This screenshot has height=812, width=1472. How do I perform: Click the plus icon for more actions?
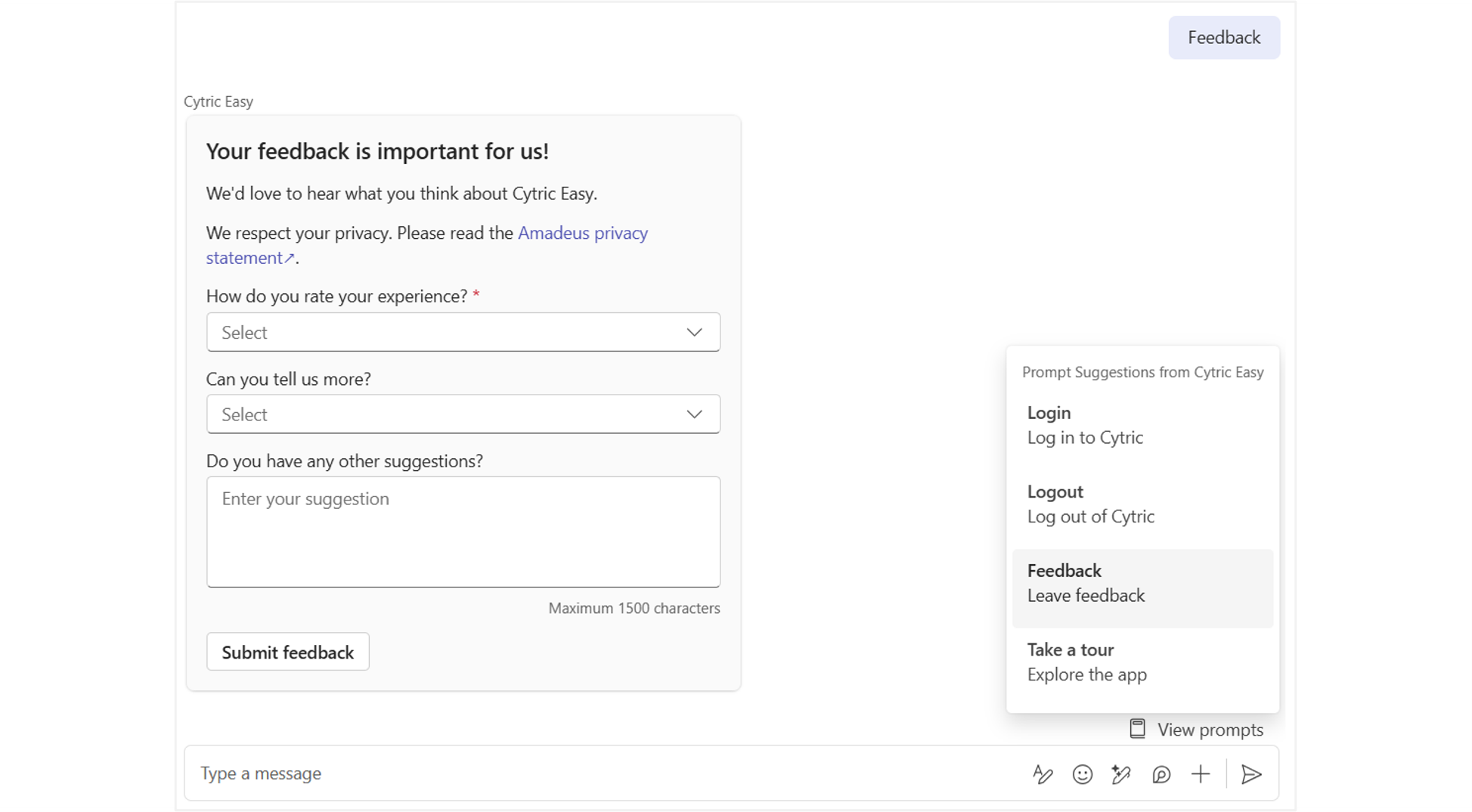pos(1201,774)
